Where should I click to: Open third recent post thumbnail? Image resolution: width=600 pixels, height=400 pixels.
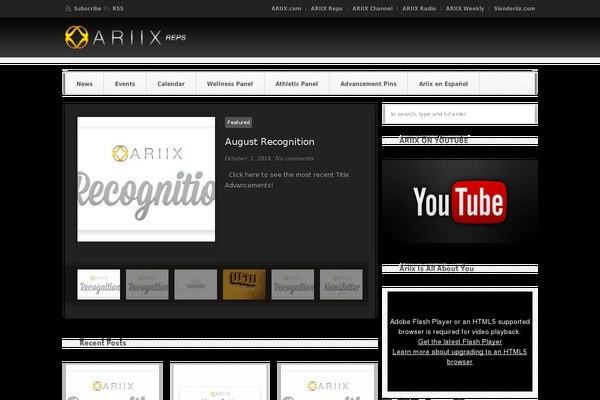pos(328,382)
